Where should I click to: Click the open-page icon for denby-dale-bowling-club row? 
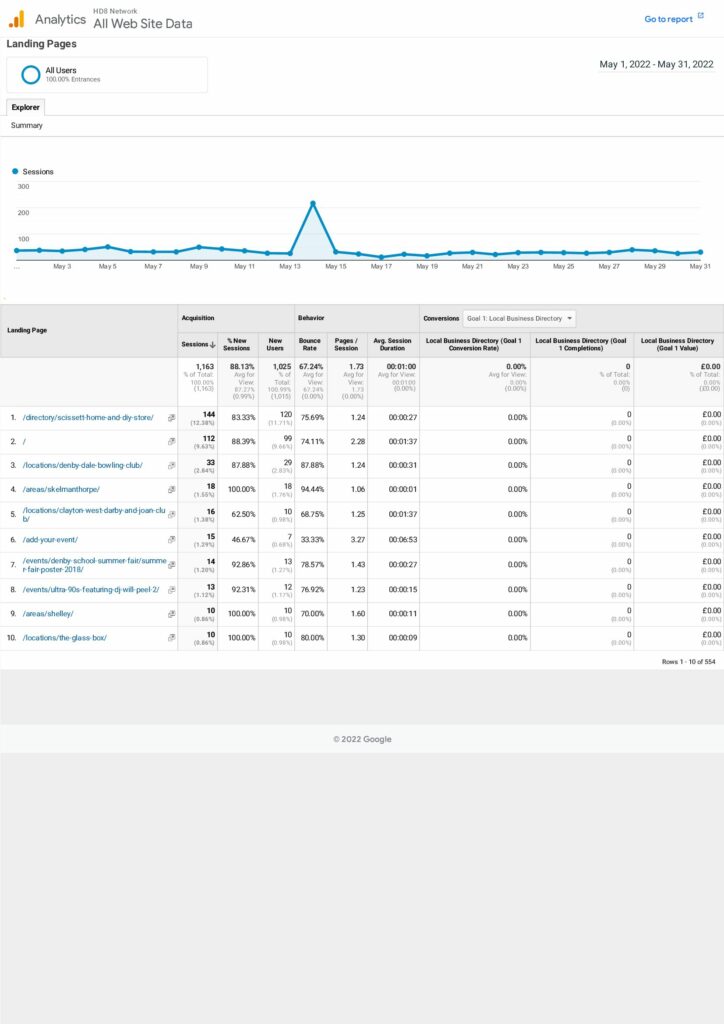click(171, 466)
